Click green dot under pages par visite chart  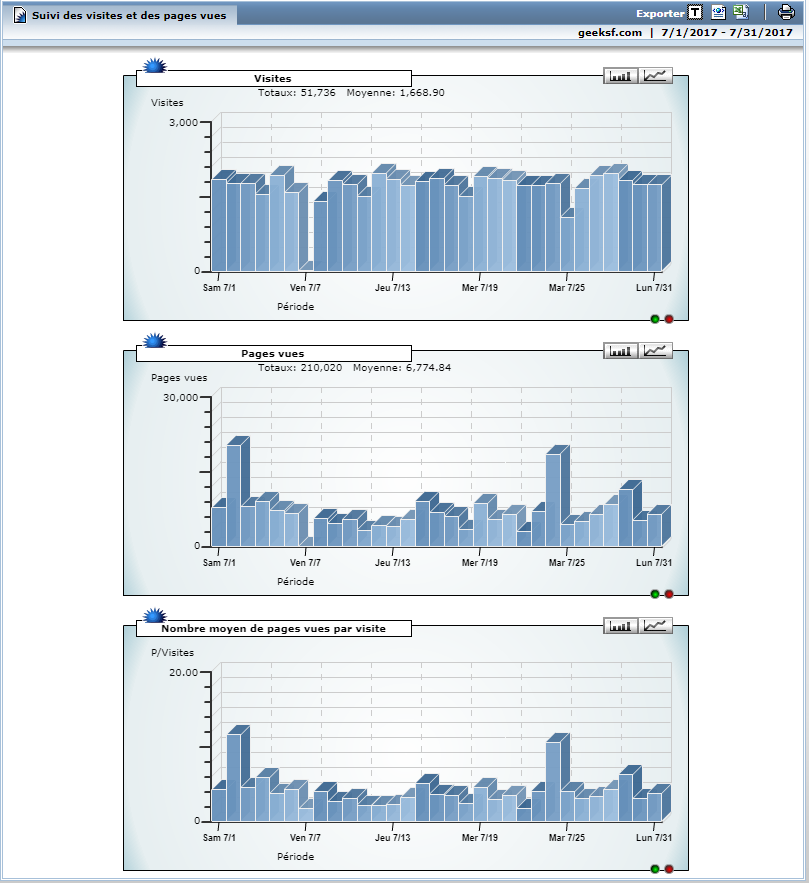(x=655, y=869)
